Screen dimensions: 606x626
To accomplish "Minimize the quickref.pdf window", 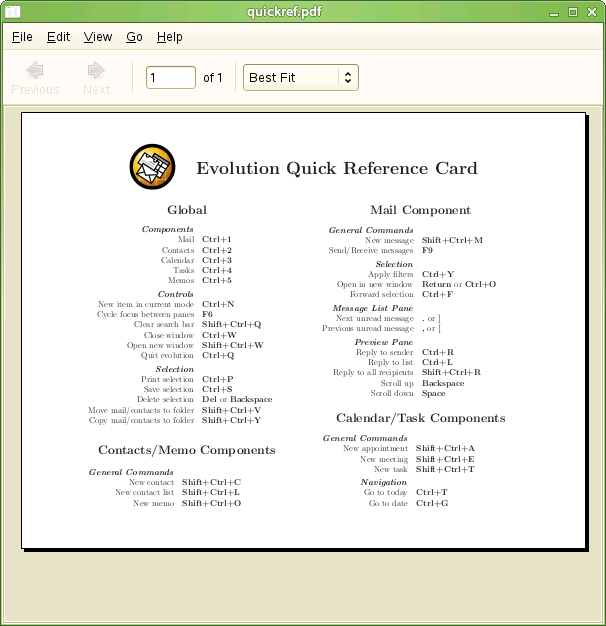I will coord(553,12).
